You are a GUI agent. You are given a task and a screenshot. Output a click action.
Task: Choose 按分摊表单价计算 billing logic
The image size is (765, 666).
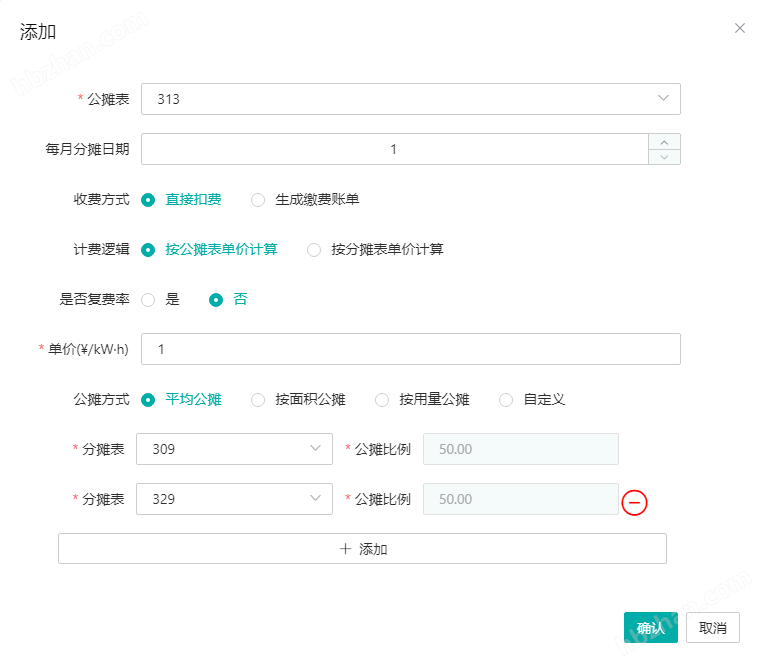[x=375, y=250]
